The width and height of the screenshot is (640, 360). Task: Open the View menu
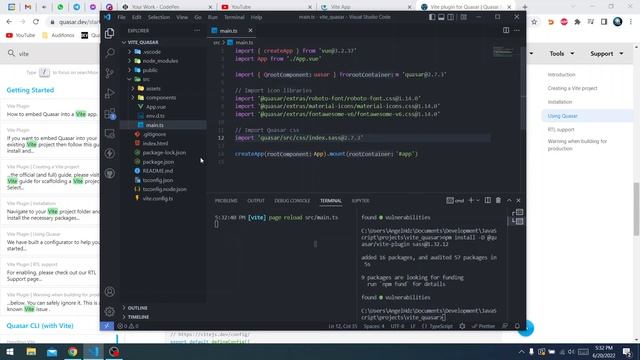click(182, 17)
